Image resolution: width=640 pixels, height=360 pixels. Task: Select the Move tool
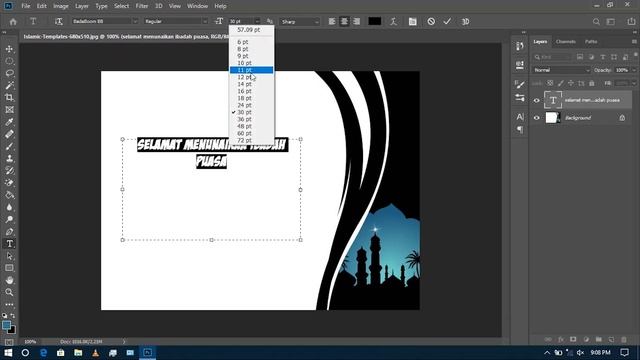coord(9,49)
